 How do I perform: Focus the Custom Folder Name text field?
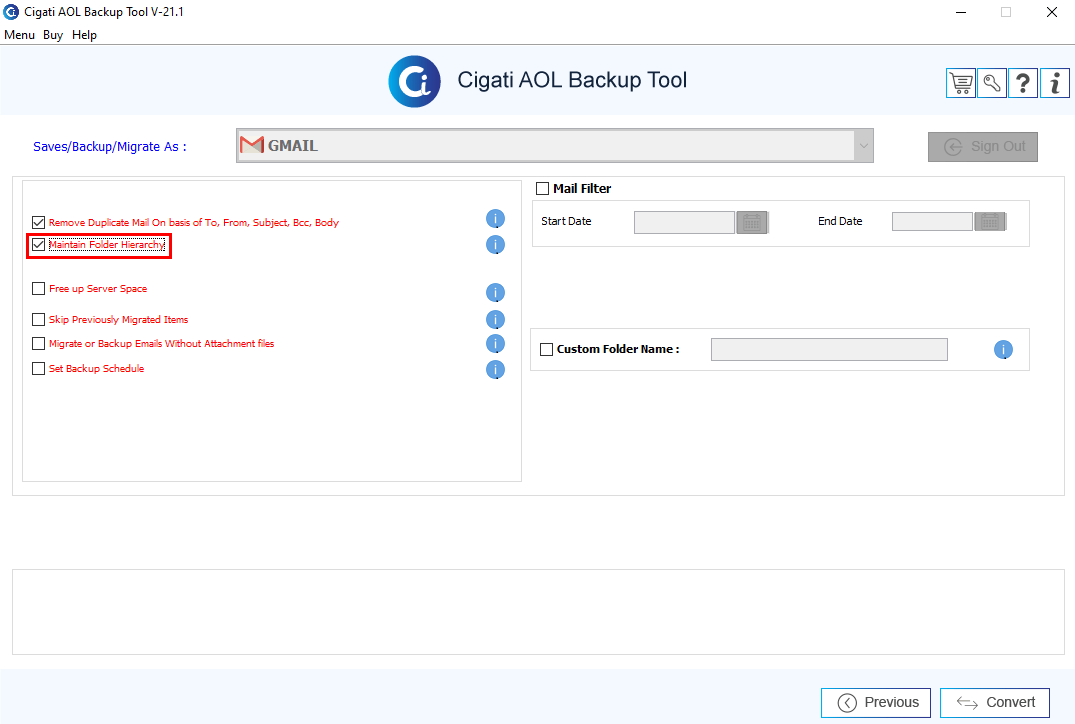(830, 350)
